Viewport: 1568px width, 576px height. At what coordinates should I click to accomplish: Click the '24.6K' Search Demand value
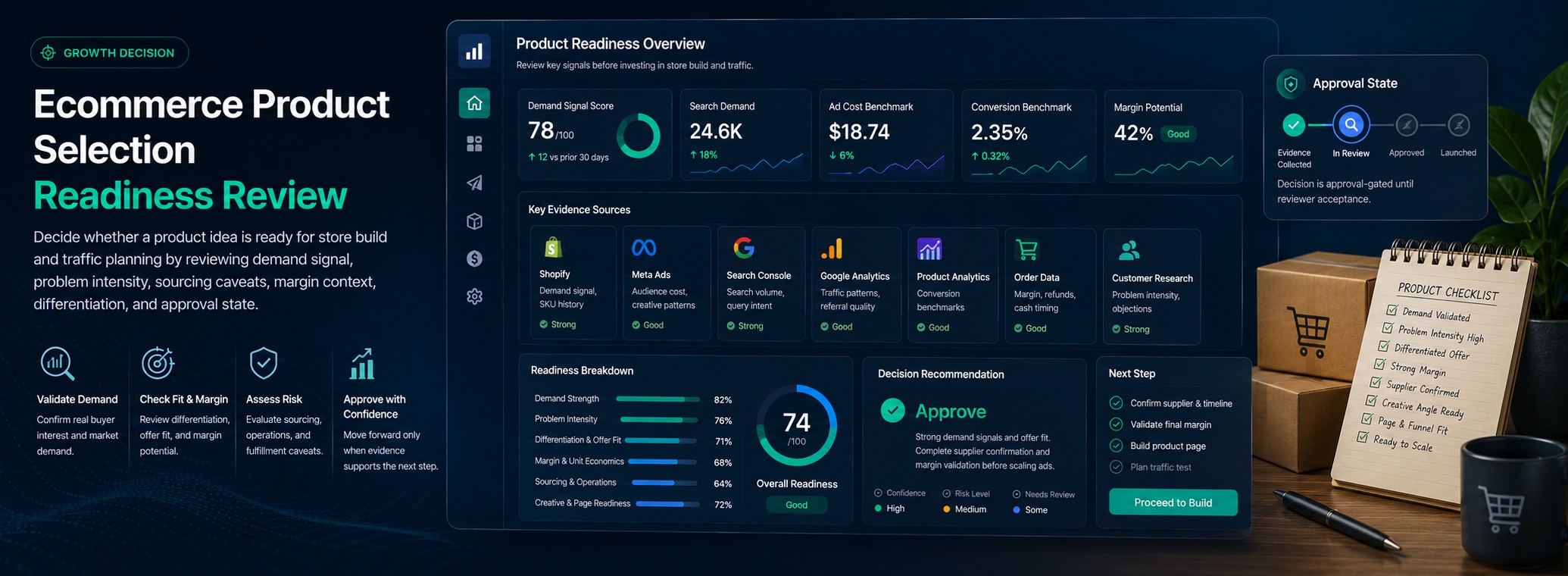pos(716,132)
